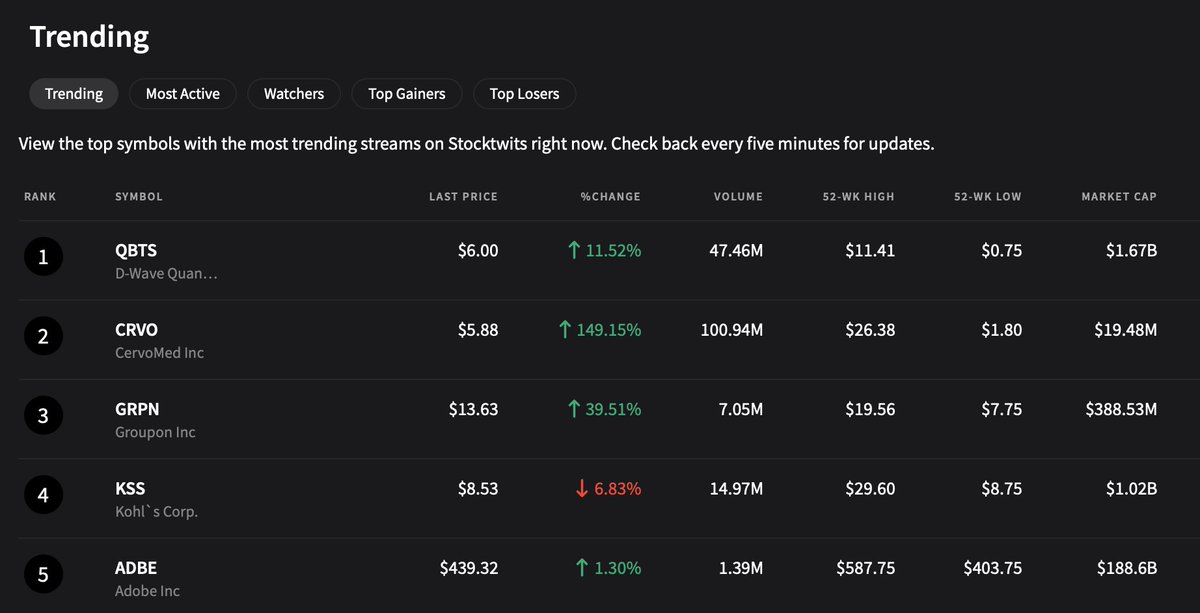This screenshot has height=613, width=1200.
Task: Click the $7.75 52-week low
Action: tap(1001, 409)
